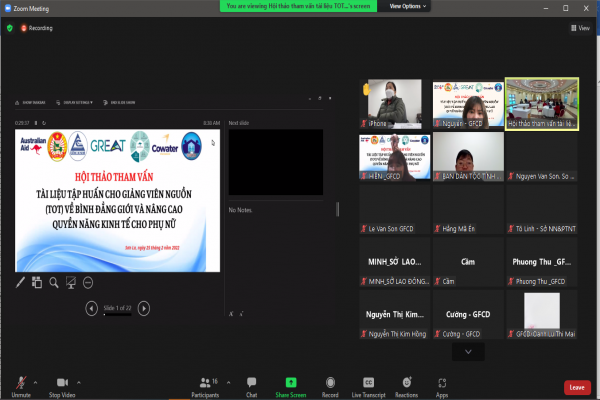Screen dimensions: 600x400
Task: Click the red Leave button
Action: point(577,387)
